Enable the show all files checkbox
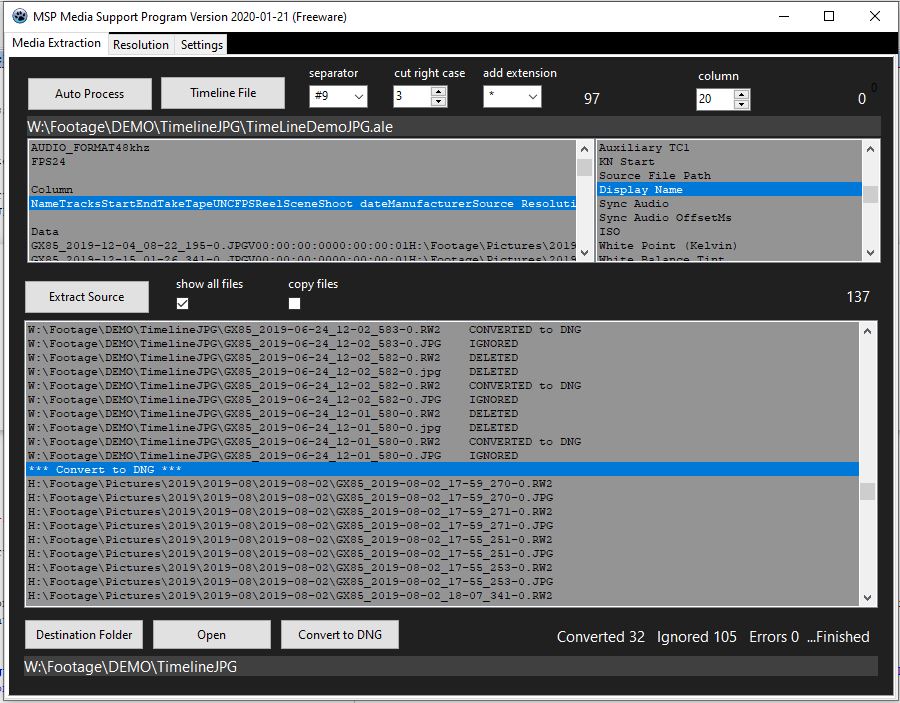 point(183,303)
